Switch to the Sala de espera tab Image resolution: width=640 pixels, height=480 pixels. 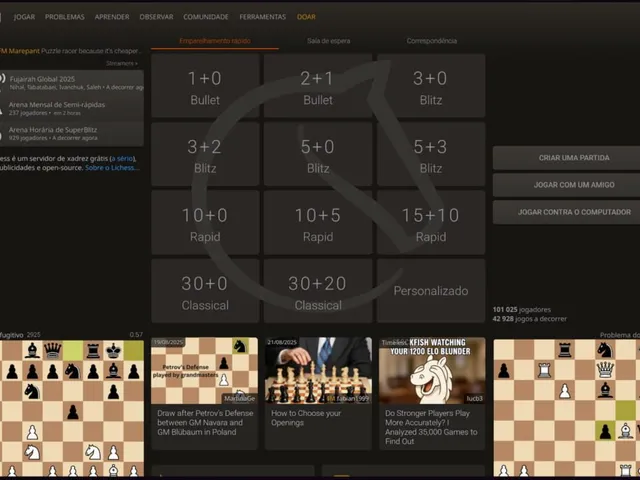click(x=329, y=41)
